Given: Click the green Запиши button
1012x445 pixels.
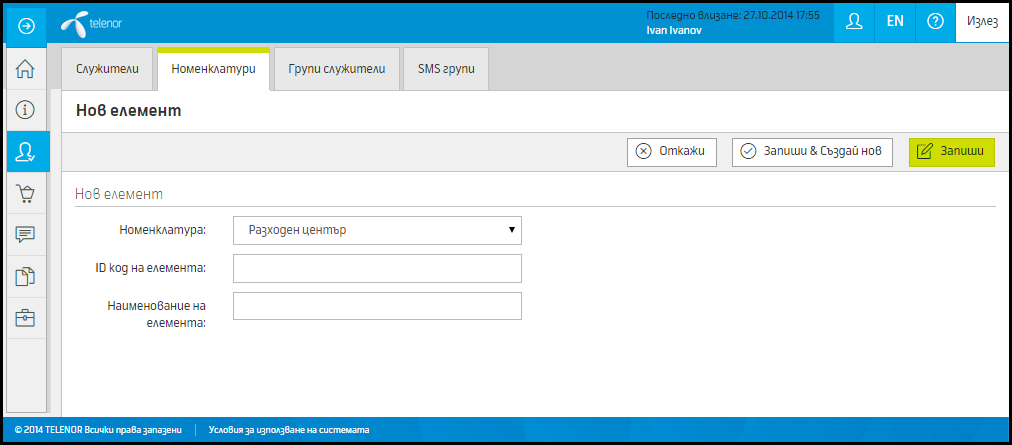Looking at the screenshot, I should pos(952,152).
